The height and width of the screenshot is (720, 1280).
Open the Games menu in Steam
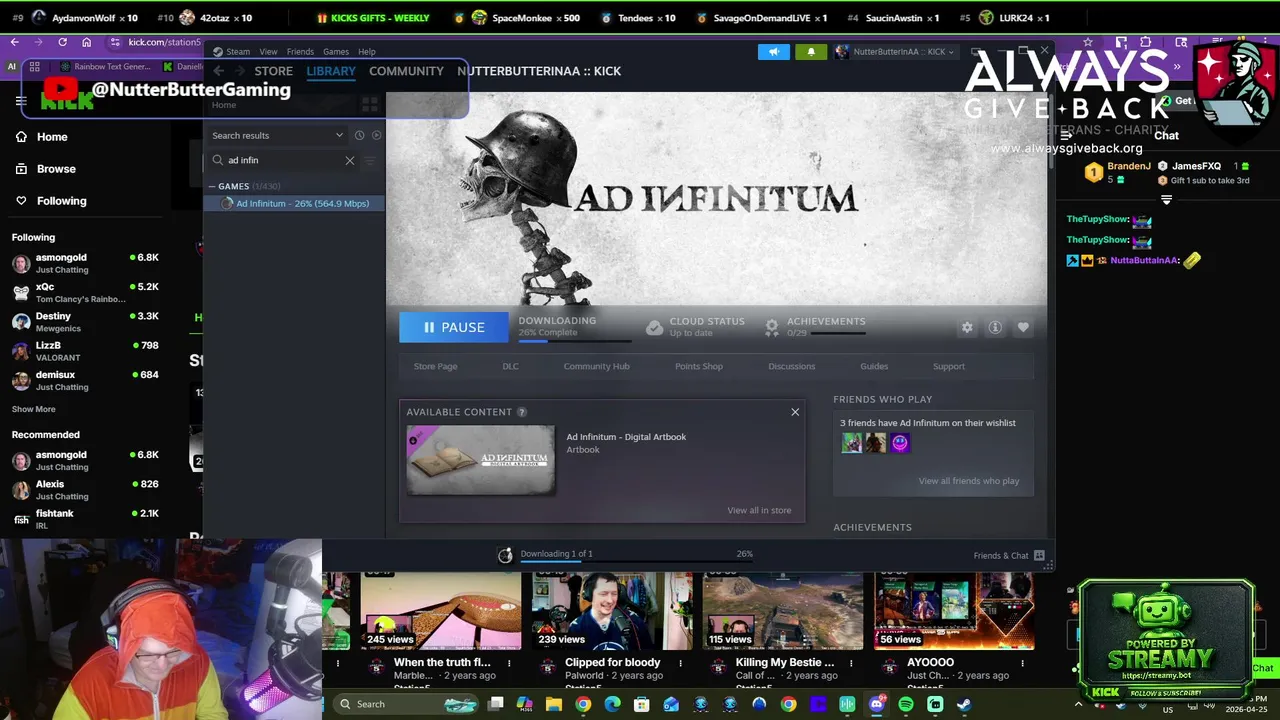tap(336, 52)
